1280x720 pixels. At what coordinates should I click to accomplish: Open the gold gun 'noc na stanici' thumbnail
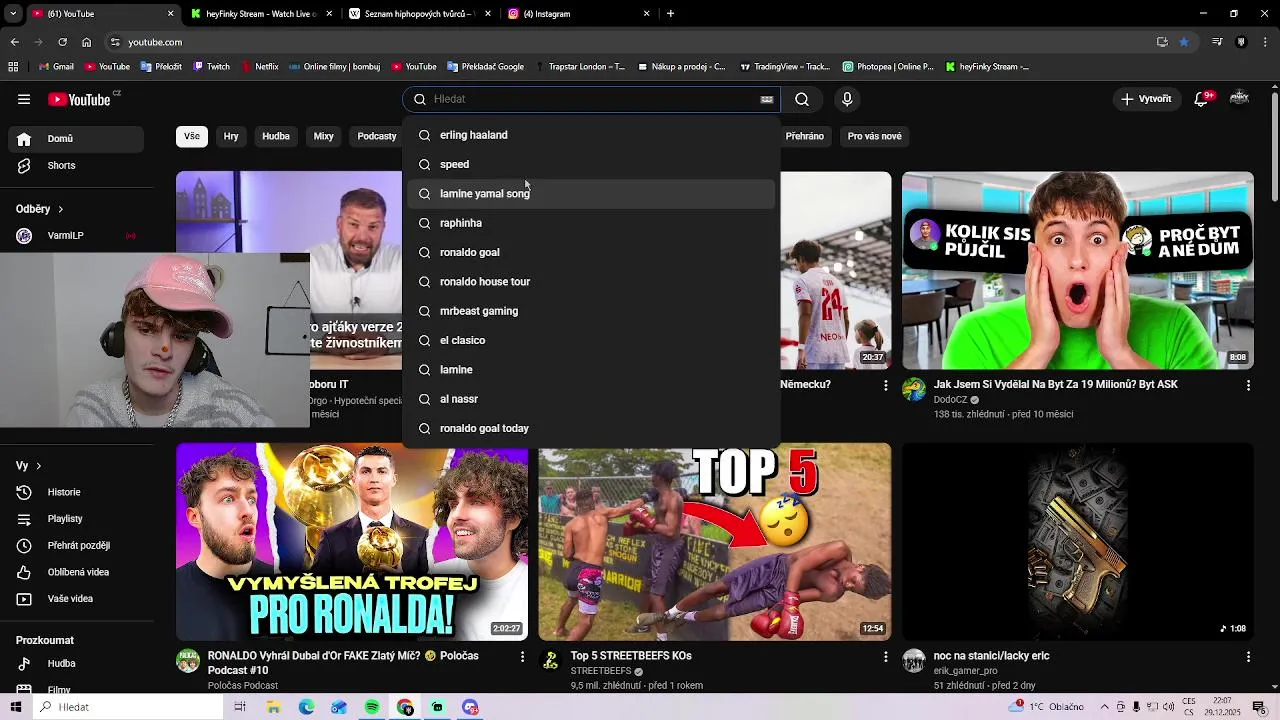[1077, 541]
